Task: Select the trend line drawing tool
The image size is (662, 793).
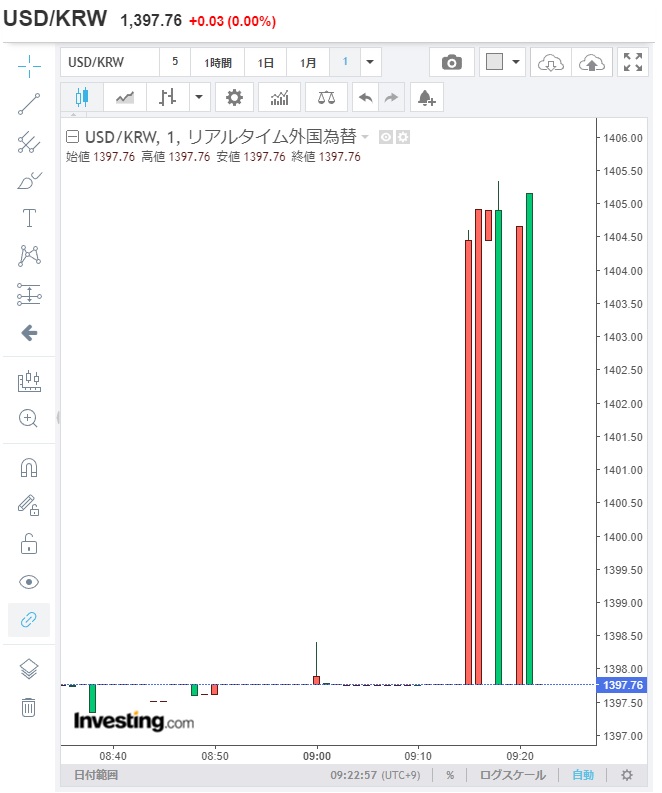Action: tap(29, 104)
